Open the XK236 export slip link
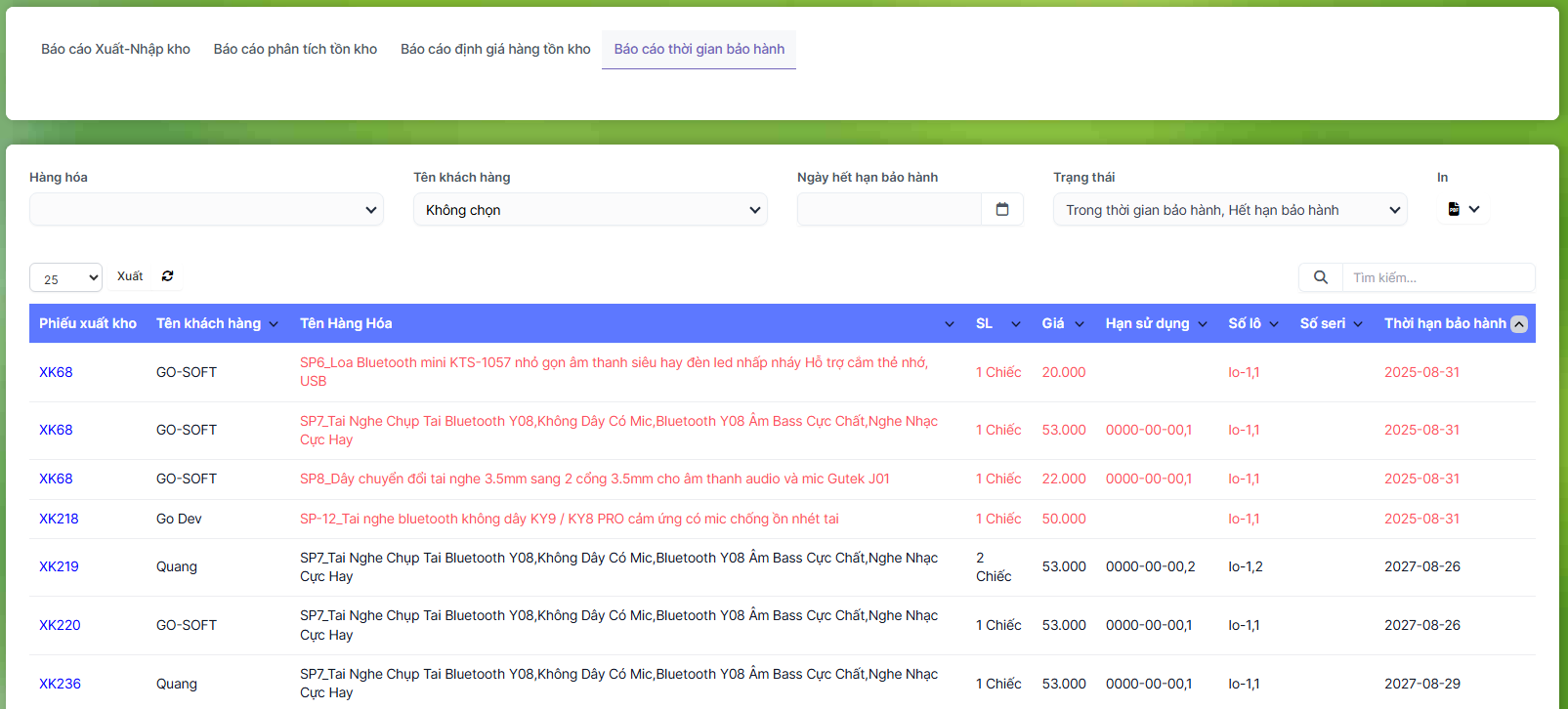This screenshot has height=709, width=1568. click(60, 684)
